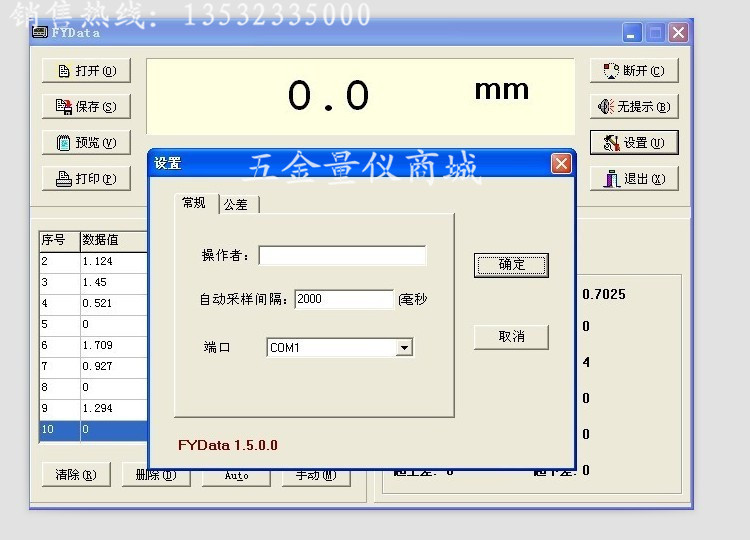Click the 0.7025 statistic value

tap(604, 294)
